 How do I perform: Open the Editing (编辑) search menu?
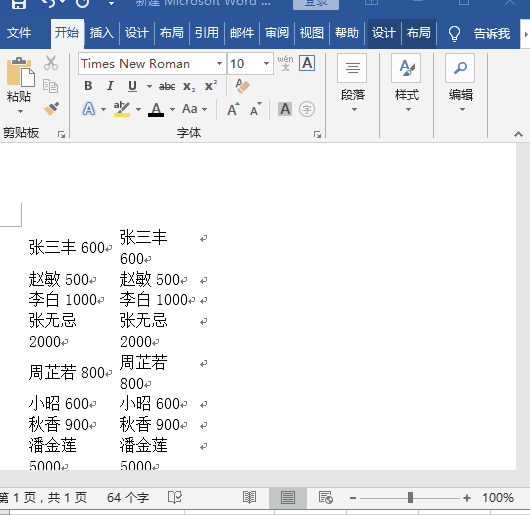click(460, 83)
